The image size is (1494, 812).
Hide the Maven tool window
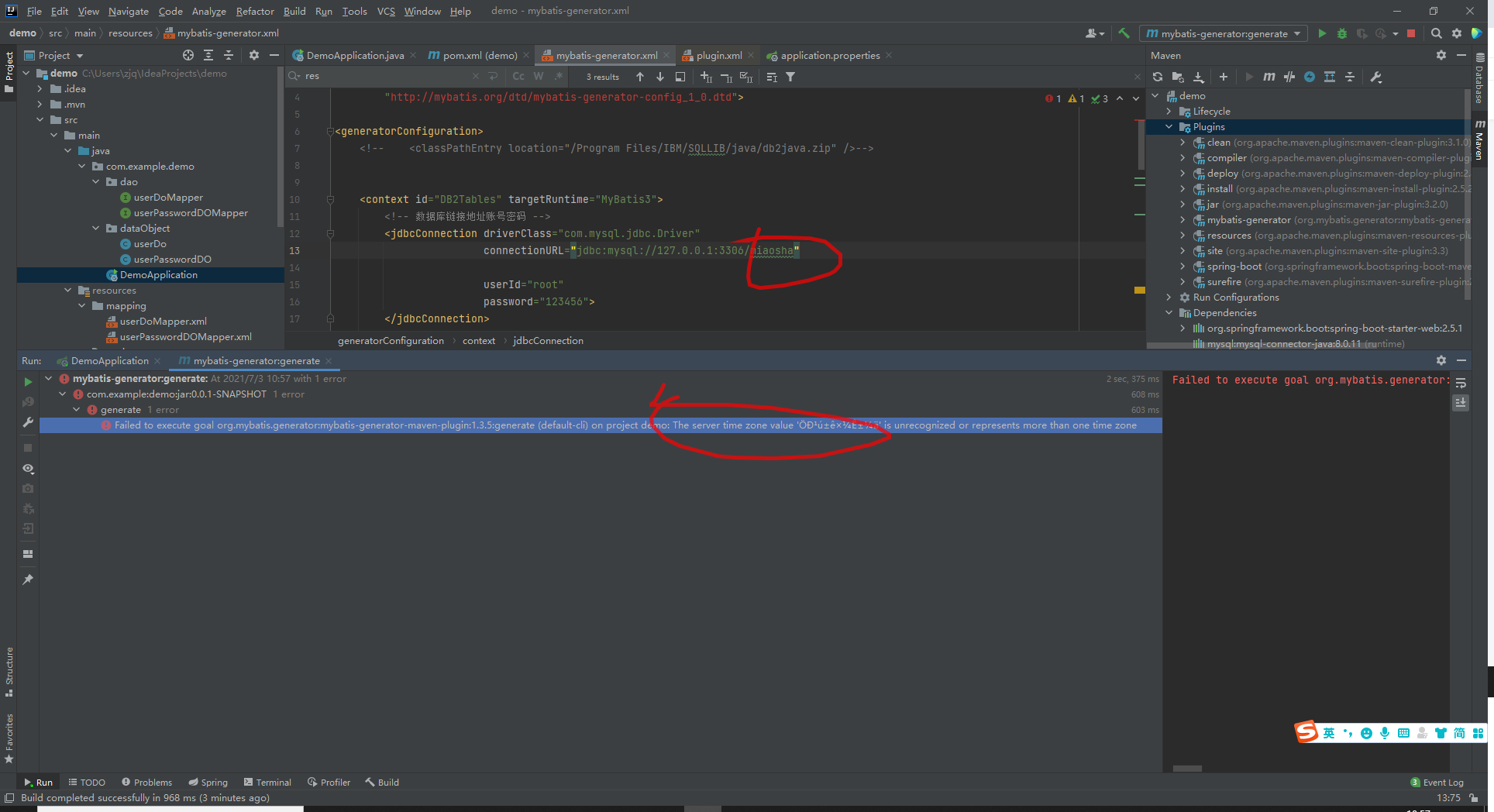(1461, 55)
